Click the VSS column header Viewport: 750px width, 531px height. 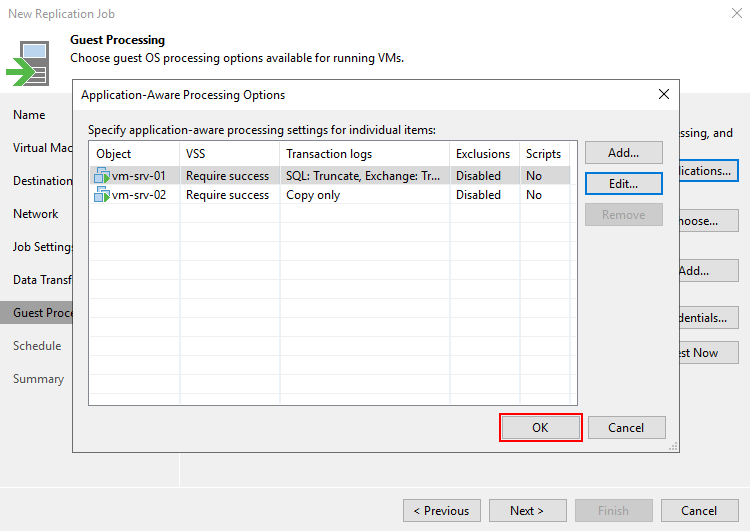(229, 154)
